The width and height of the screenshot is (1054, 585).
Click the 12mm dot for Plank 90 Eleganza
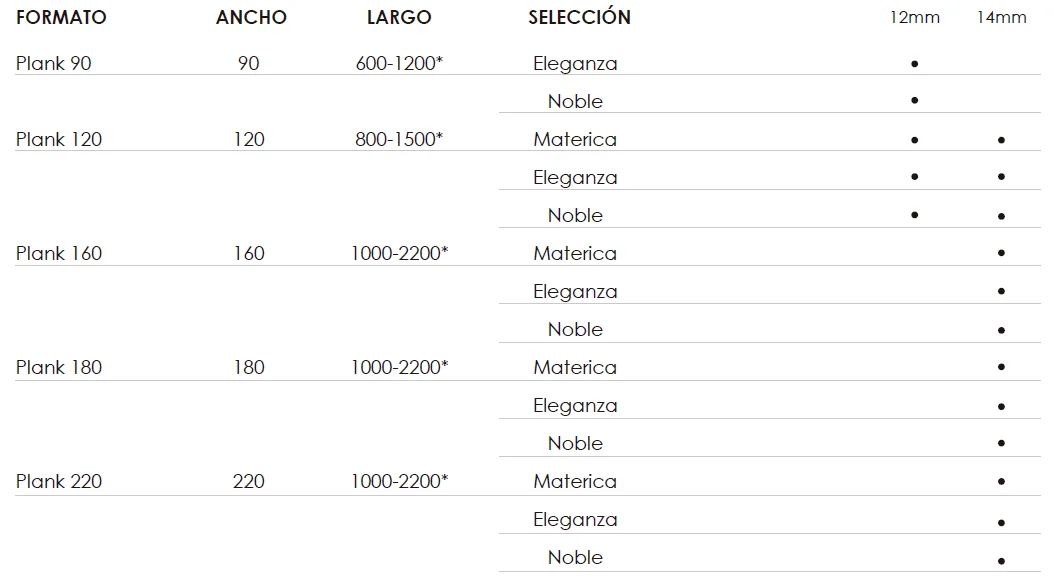click(914, 64)
